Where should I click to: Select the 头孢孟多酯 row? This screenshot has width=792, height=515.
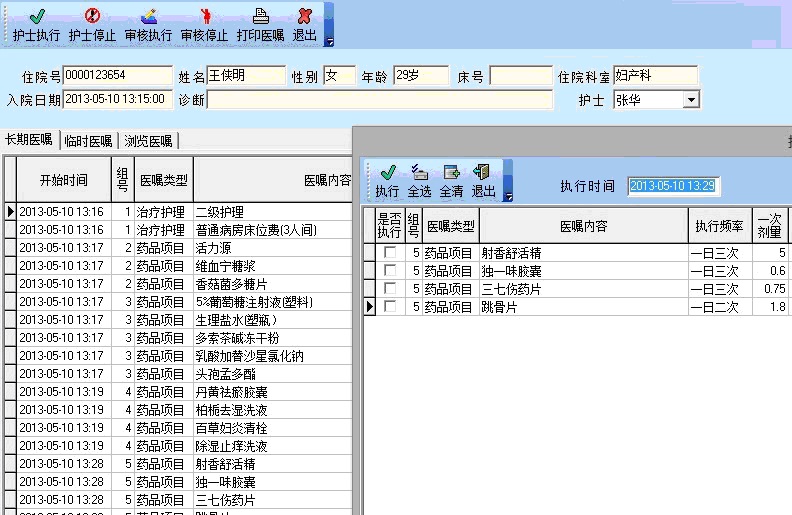pos(178,374)
